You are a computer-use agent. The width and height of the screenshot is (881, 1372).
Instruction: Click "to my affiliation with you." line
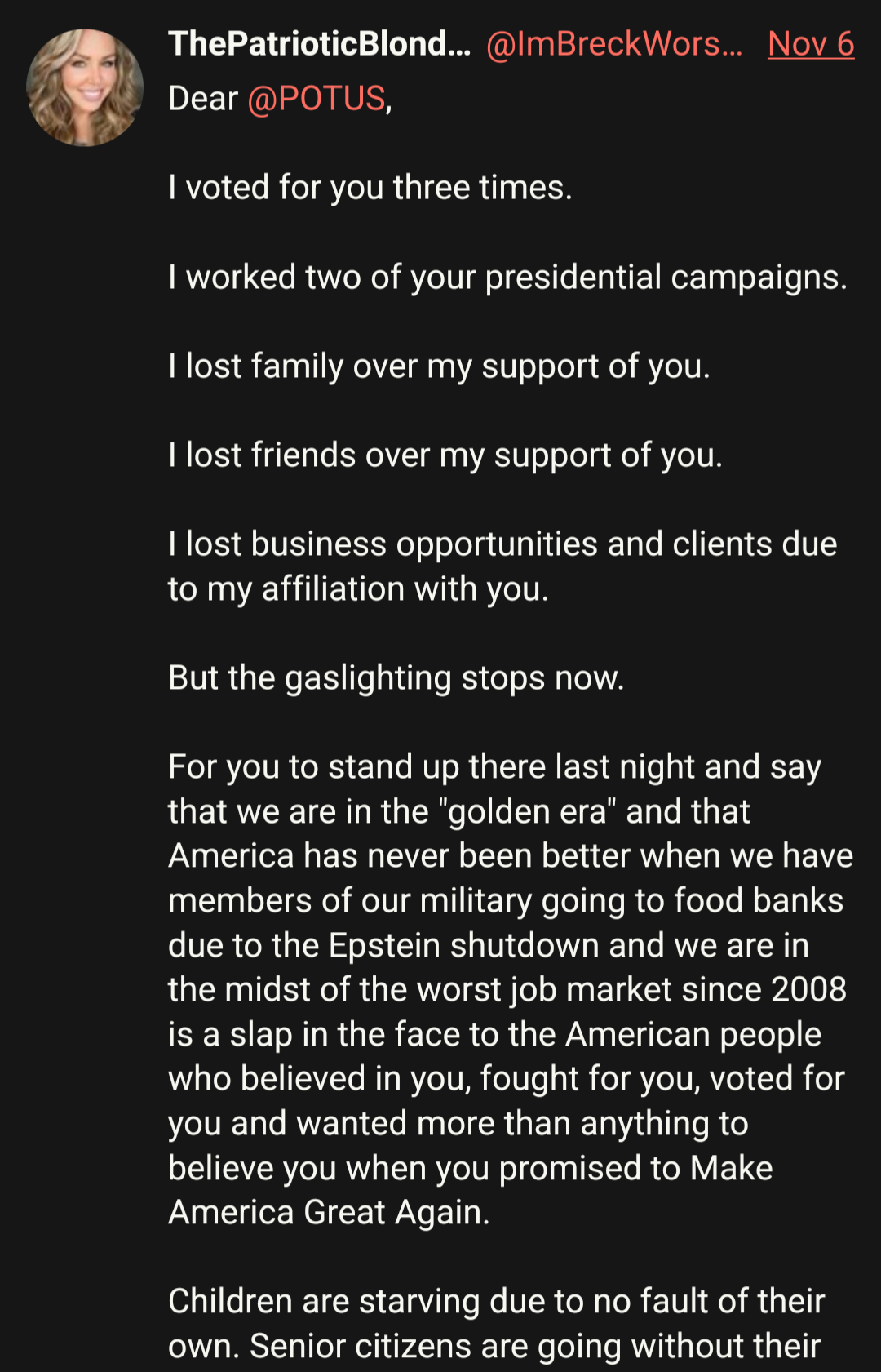point(358,589)
